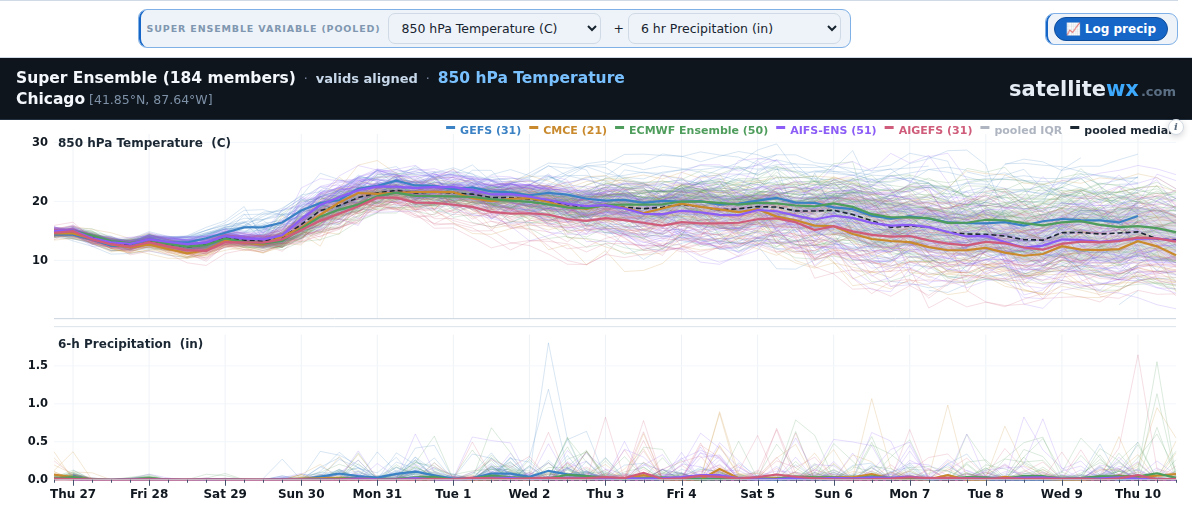This screenshot has width=1192, height=518.
Task: Toggle CMCE (21) legend entry
Action: (x=568, y=130)
